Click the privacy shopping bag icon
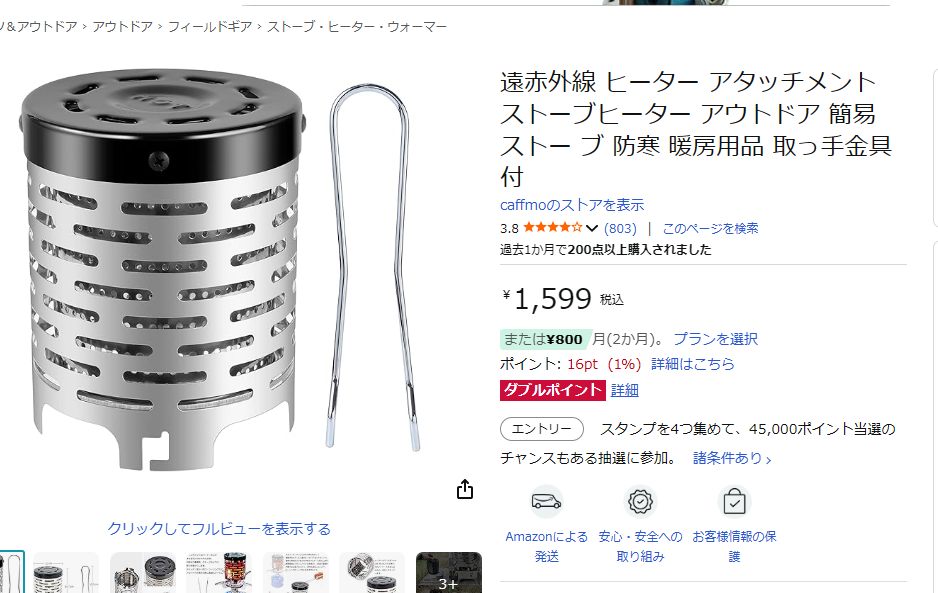Image resolution: width=938 pixels, height=593 pixels. 734,501
